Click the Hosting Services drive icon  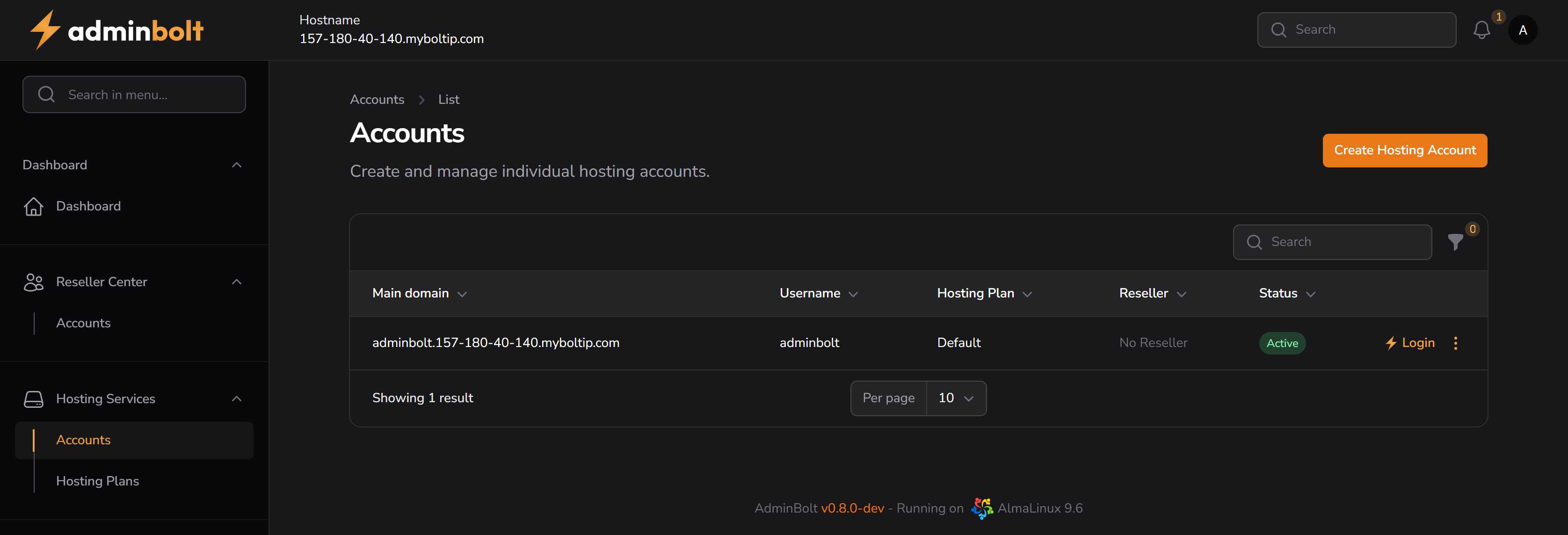(34, 398)
